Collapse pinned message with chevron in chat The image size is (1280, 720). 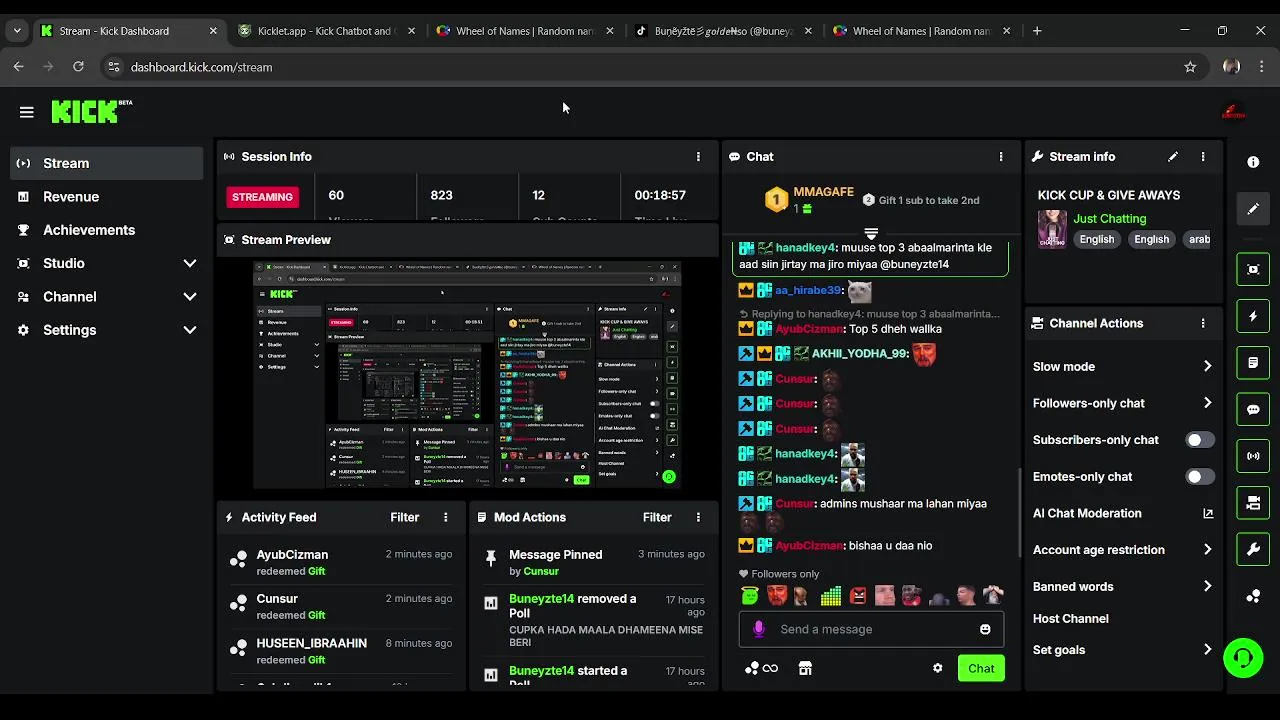[x=871, y=234]
